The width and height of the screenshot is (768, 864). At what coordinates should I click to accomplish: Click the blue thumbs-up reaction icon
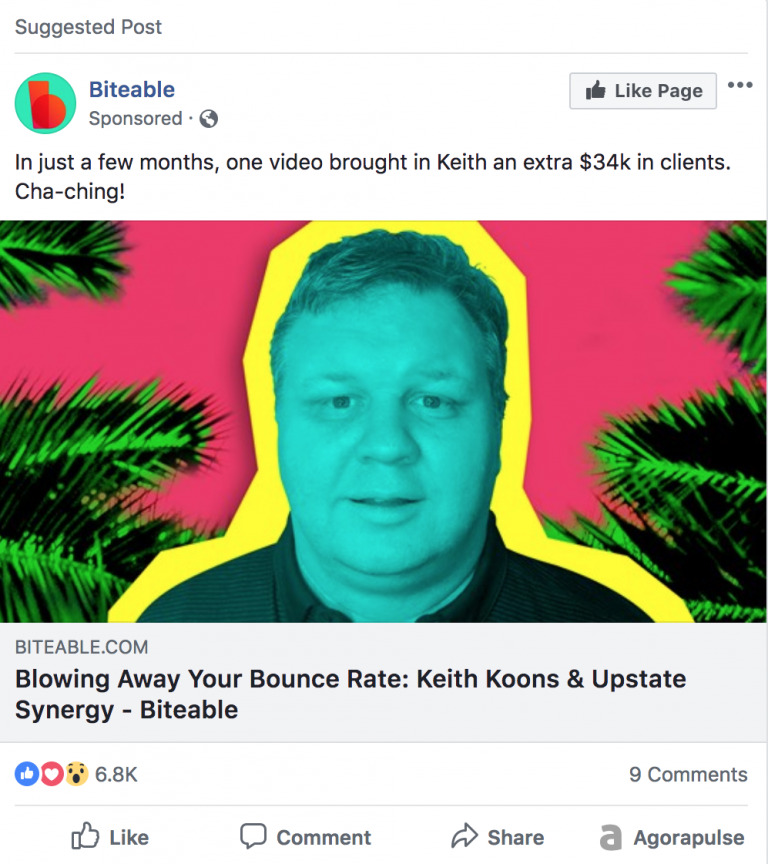click(x=26, y=774)
